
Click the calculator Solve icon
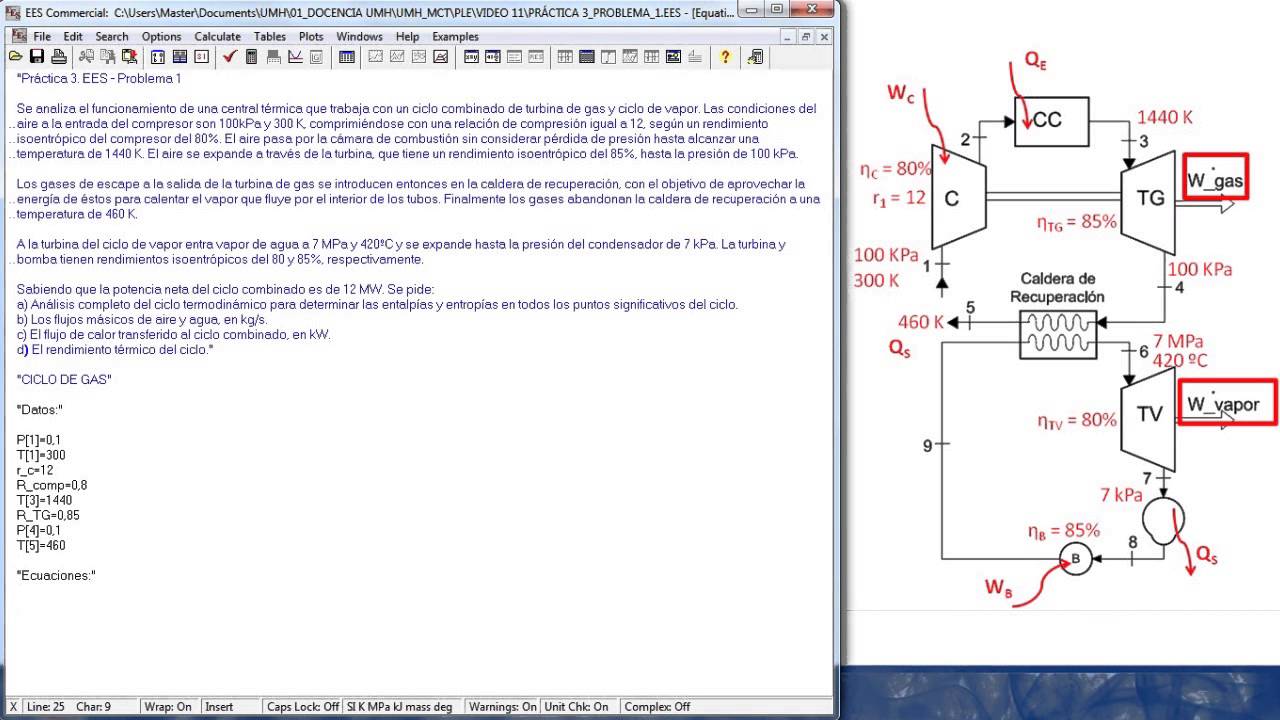click(251, 57)
